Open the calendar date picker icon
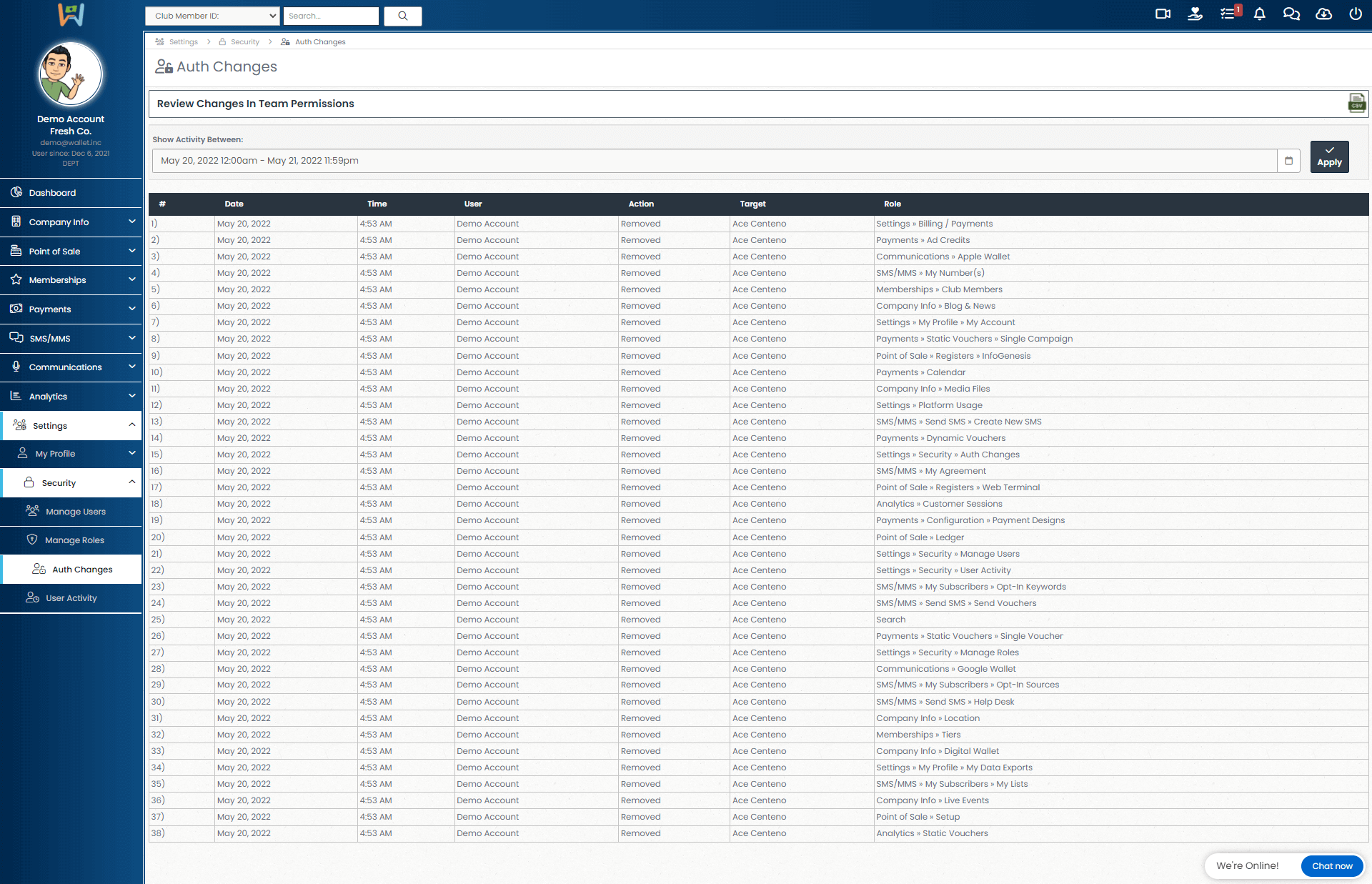The width and height of the screenshot is (1372, 884). coord(1288,161)
